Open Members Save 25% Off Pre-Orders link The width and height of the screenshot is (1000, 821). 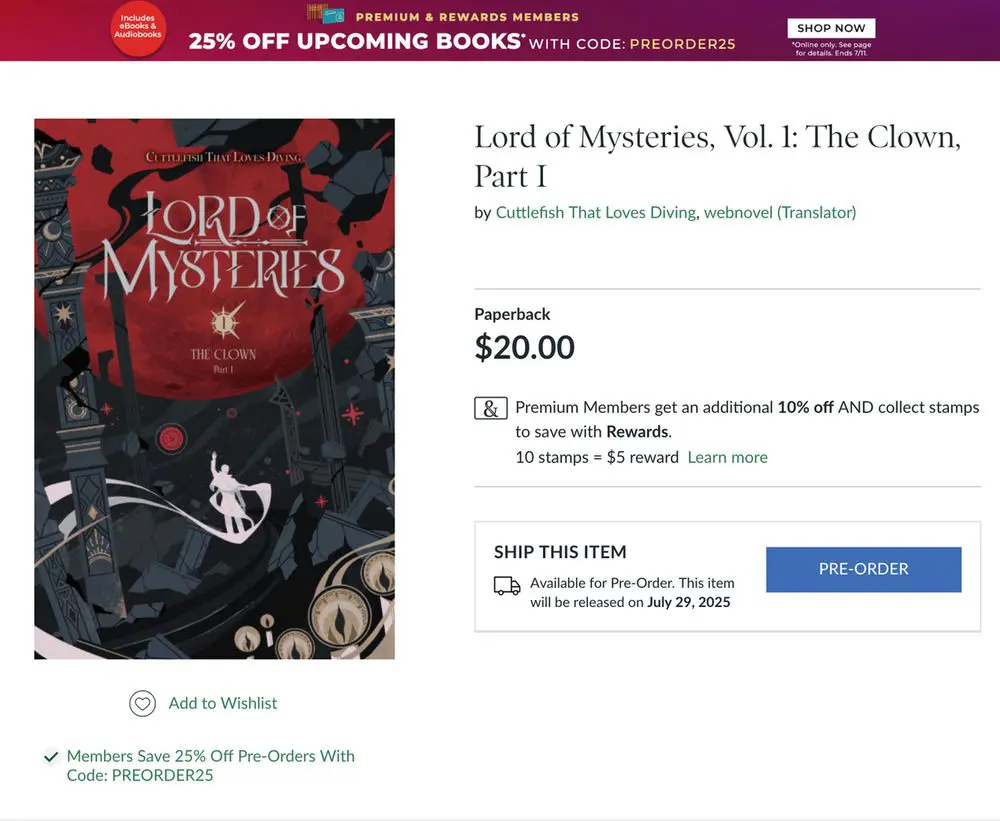[210, 765]
